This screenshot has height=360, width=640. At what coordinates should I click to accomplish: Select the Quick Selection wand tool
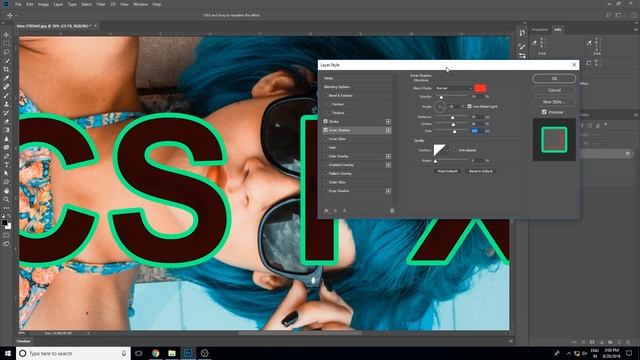(6, 61)
